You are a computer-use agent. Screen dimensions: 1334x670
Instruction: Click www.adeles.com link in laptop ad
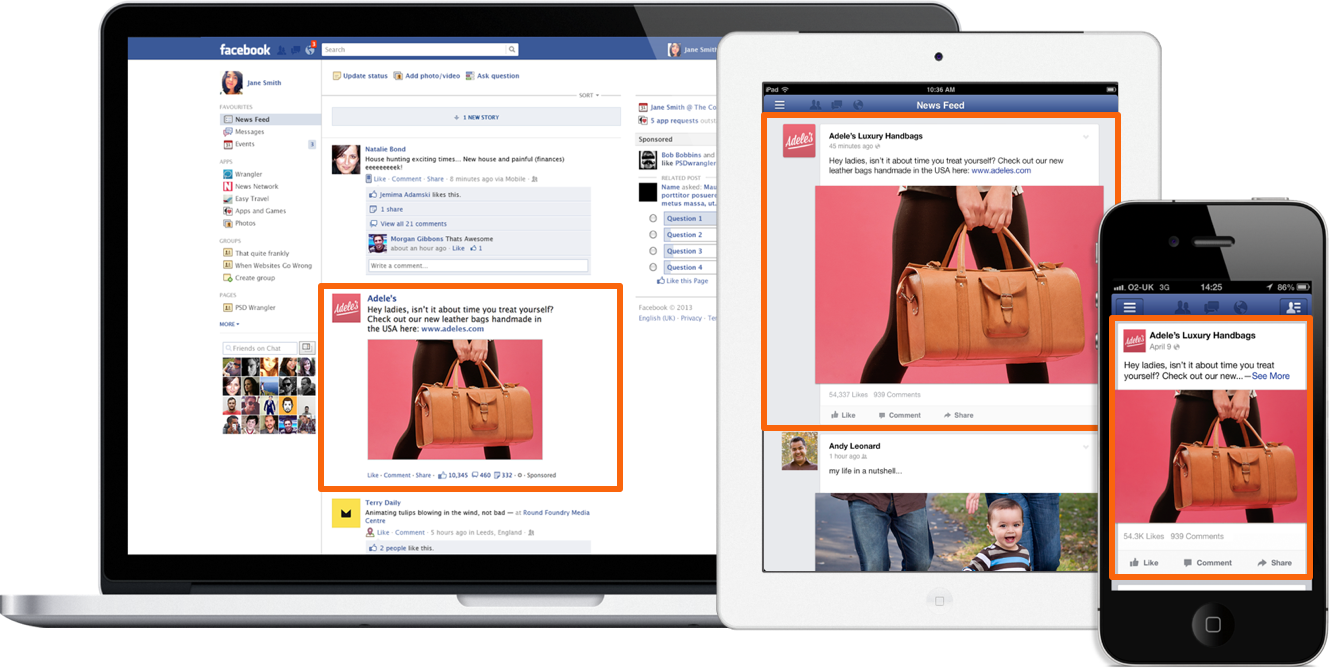(452, 328)
